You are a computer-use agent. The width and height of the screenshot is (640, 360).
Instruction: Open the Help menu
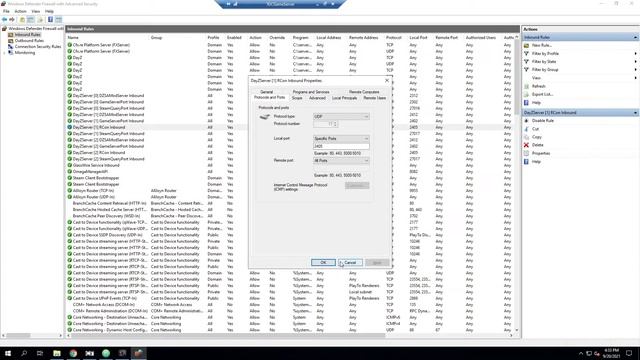click(49, 11)
